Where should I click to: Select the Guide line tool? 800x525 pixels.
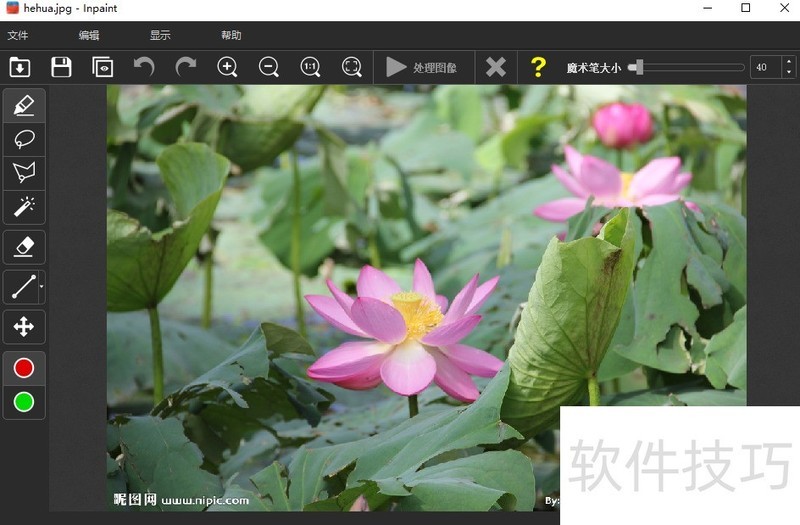click(22, 287)
